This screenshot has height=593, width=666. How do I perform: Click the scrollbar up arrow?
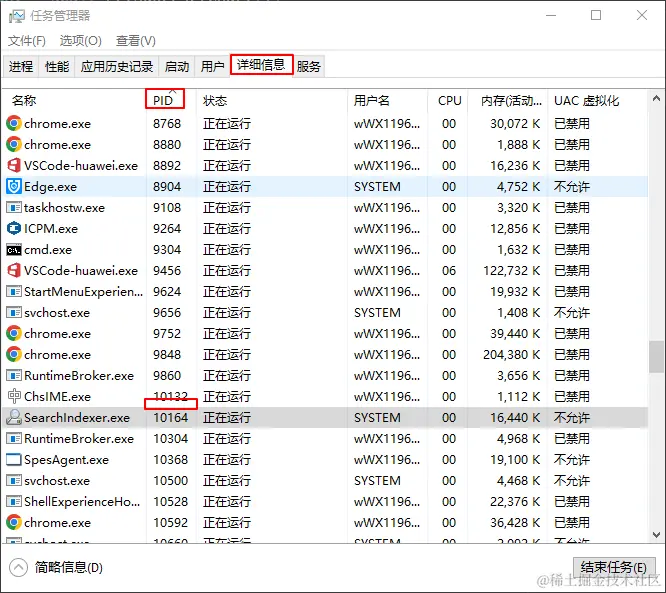point(656,99)
